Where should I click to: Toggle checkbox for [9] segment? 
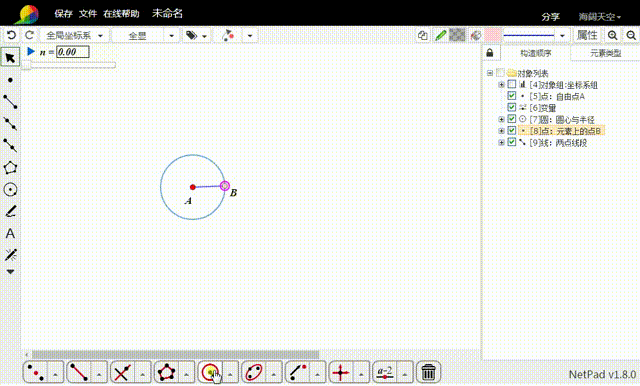pyautogui.click(x=511, y=142)
